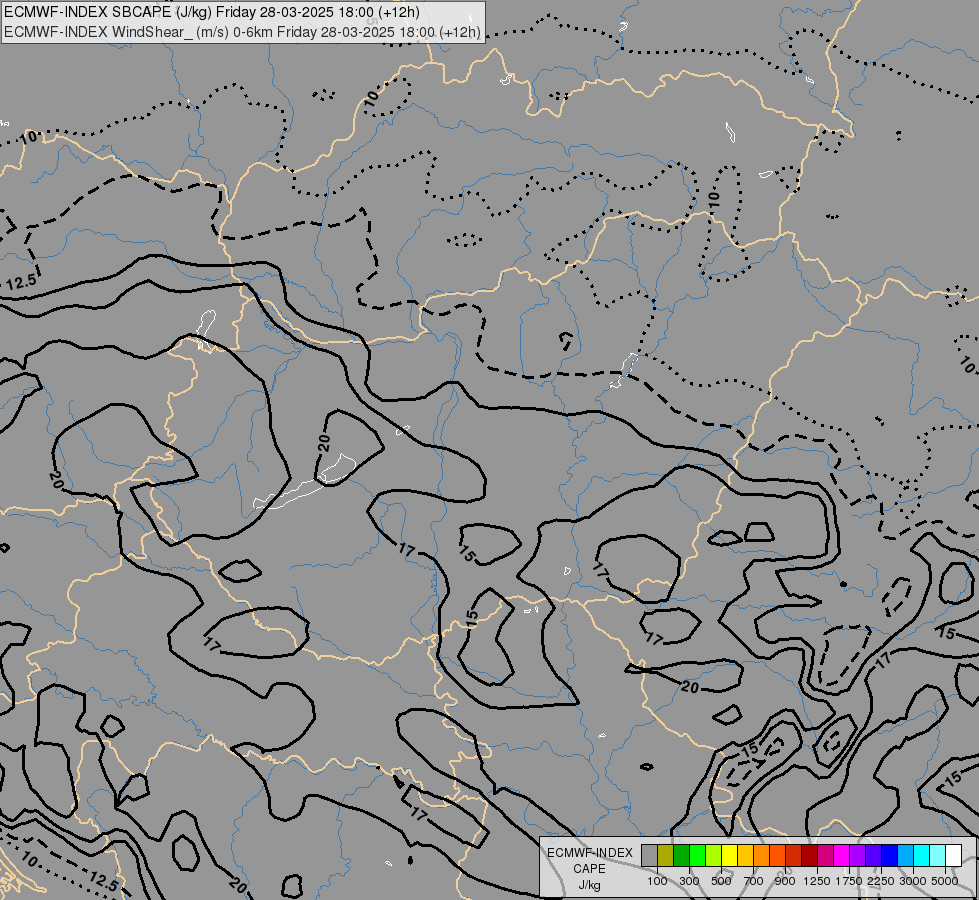
Task: Click the CAPE label in the legend box
Action: tap(589, 869)
